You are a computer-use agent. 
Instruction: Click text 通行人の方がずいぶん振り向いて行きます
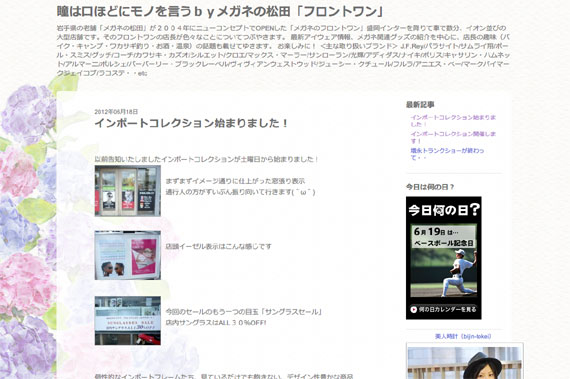click(x=229, y=192)
